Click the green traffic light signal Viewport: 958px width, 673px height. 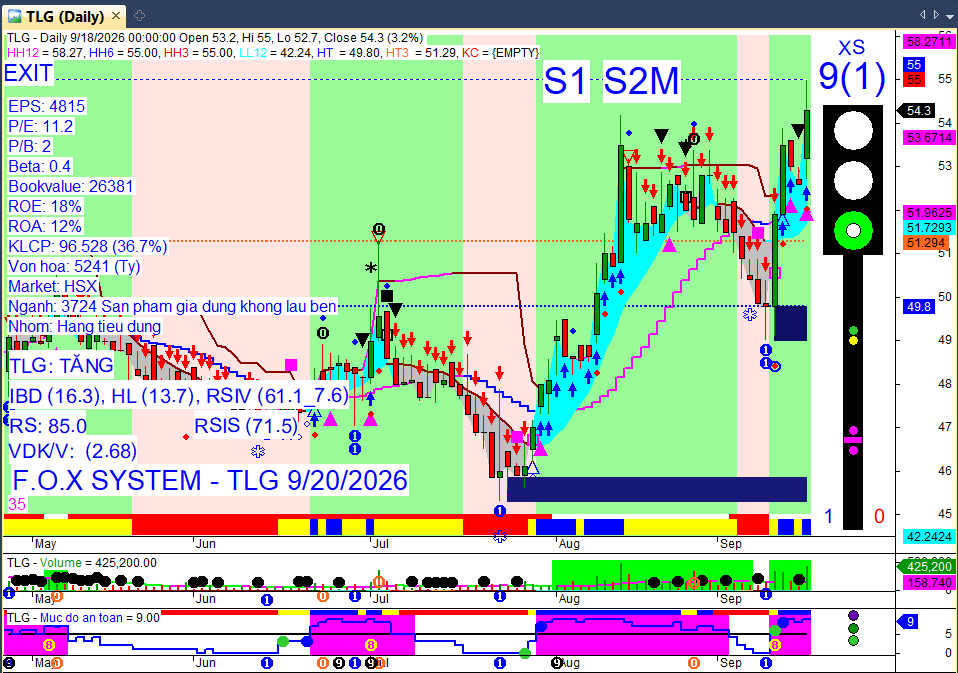pyautogui.click(x=853, y=230)
